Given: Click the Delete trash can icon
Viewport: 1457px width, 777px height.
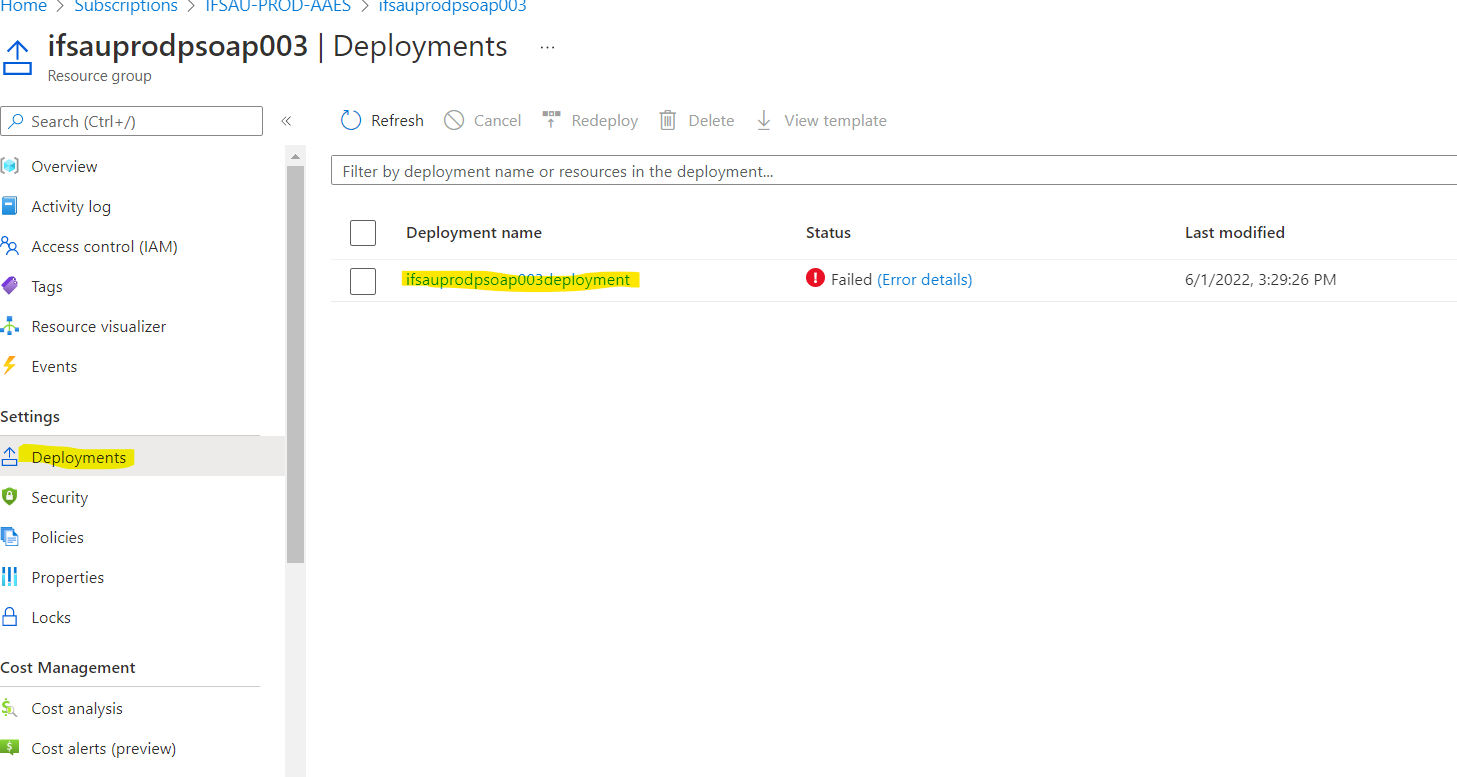Looking at the screenshot, I should (x=668, y=120).
